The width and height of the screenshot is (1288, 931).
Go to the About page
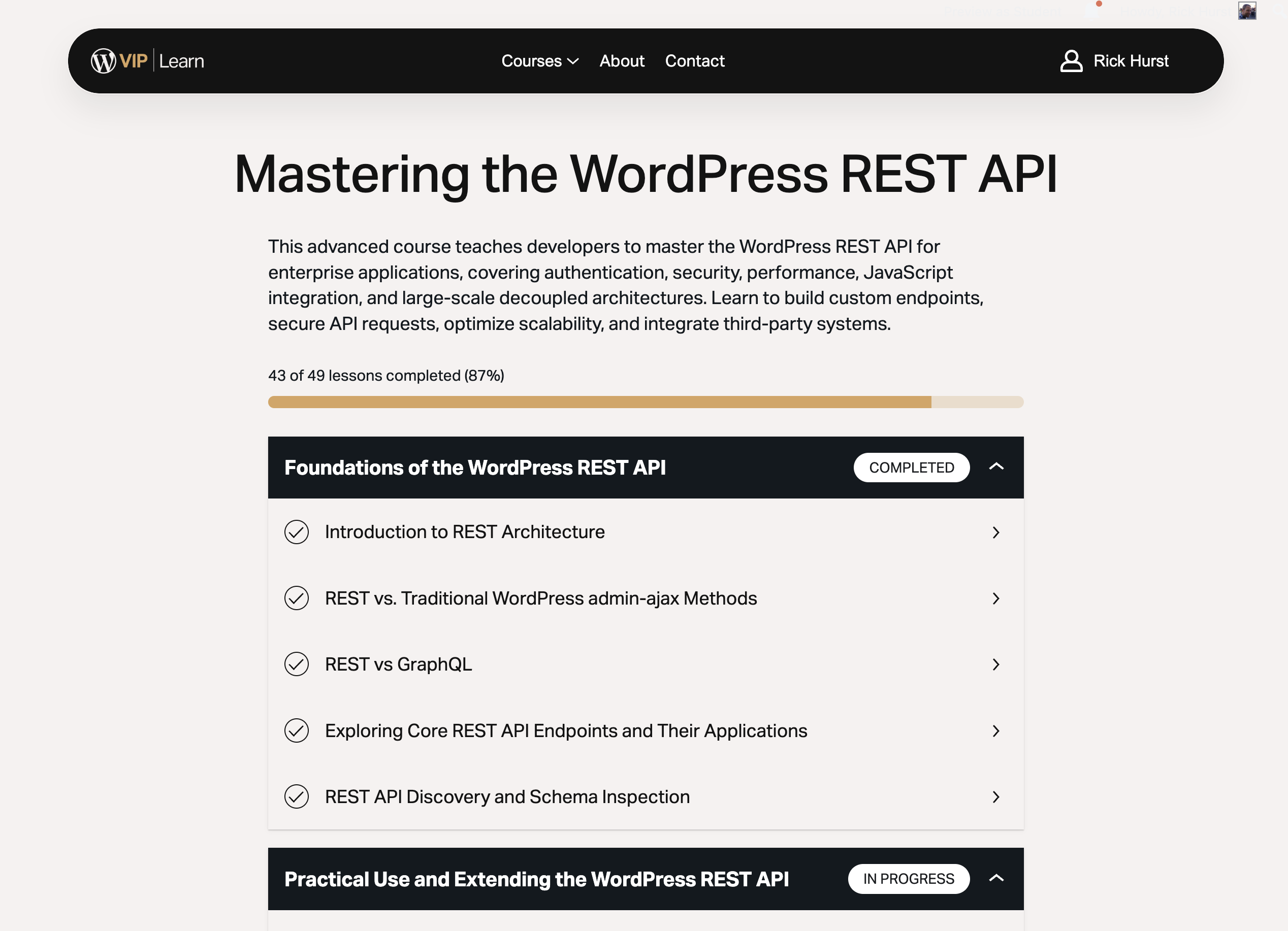click(622, 61)
